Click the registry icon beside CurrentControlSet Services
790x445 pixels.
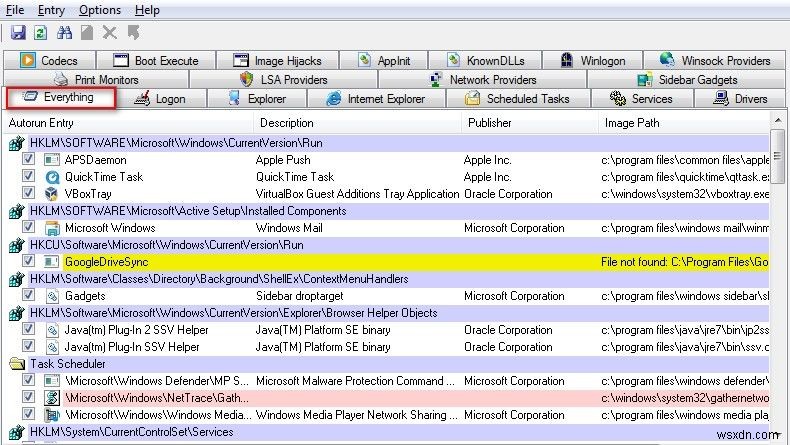coord(16,432)
